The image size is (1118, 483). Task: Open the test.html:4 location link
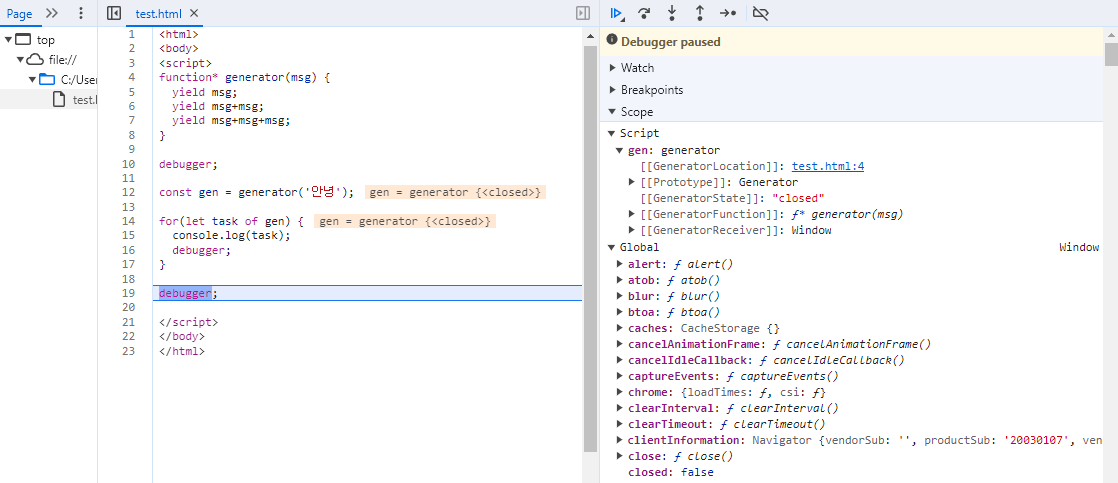click(x=828, y=166)
